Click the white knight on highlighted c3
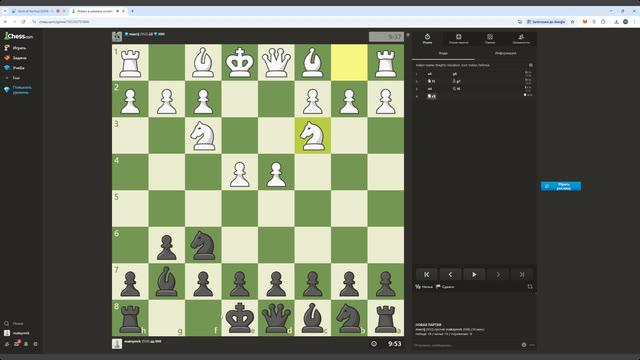Screen dimensions: 640x360 [313, 136]
